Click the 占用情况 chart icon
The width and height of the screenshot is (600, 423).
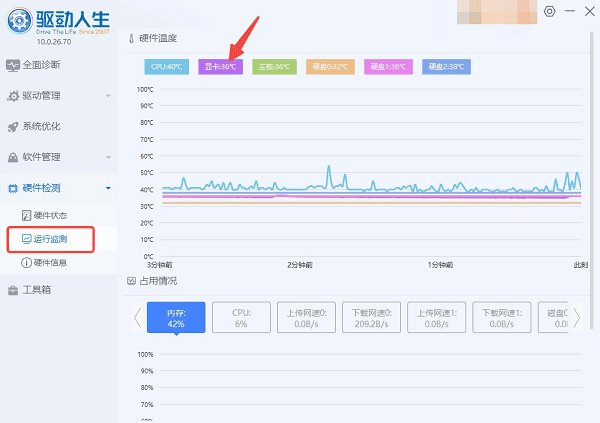point(131,281)
